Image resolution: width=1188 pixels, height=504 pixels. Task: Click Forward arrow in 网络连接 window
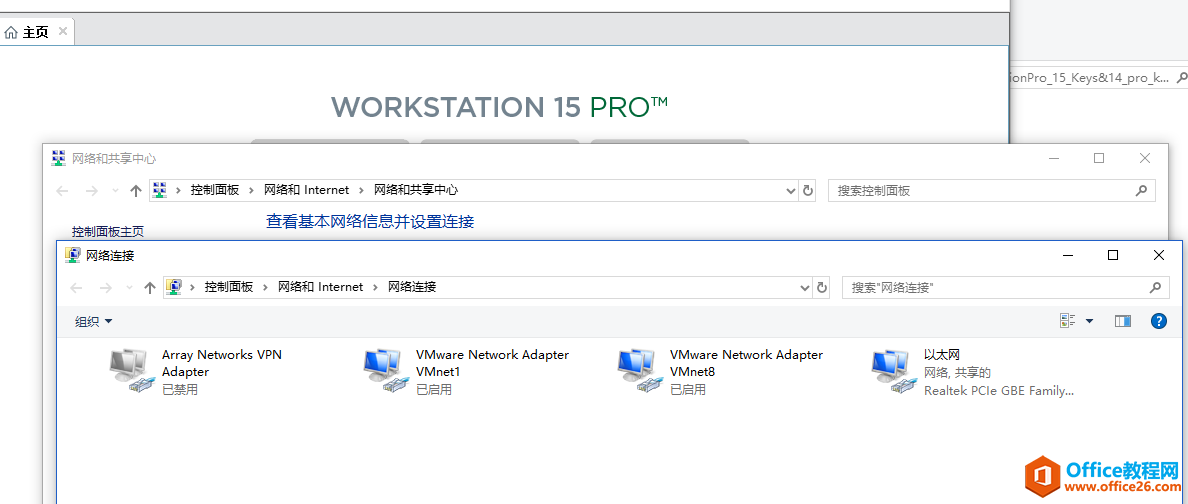[x=106, y=287]
